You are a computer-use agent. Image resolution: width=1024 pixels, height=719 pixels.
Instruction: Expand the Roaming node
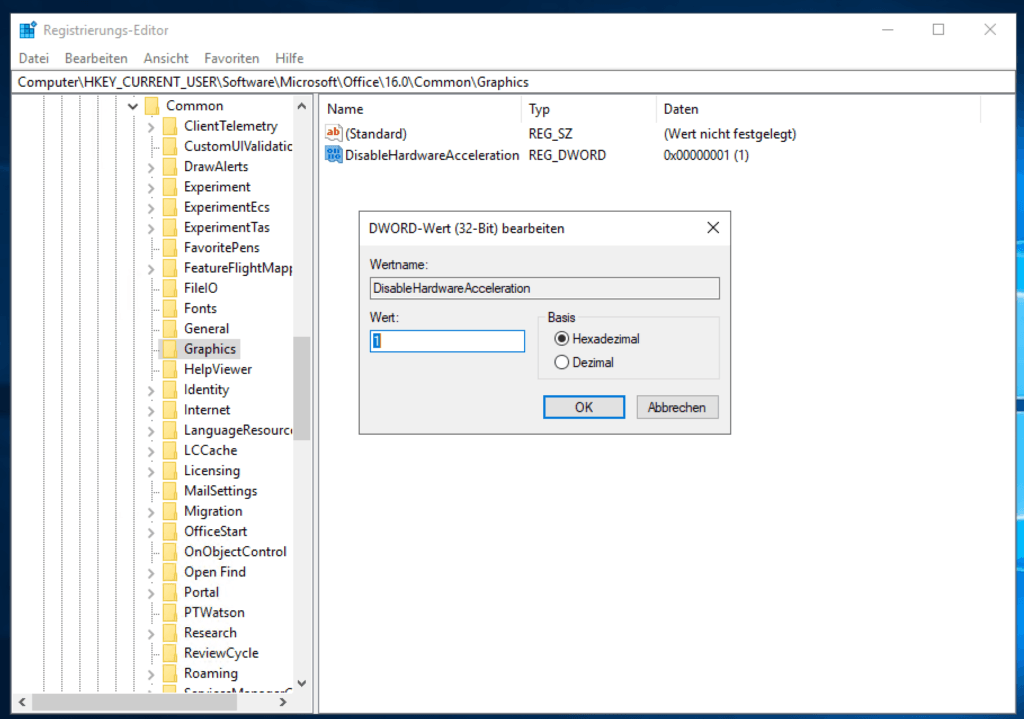151,673
